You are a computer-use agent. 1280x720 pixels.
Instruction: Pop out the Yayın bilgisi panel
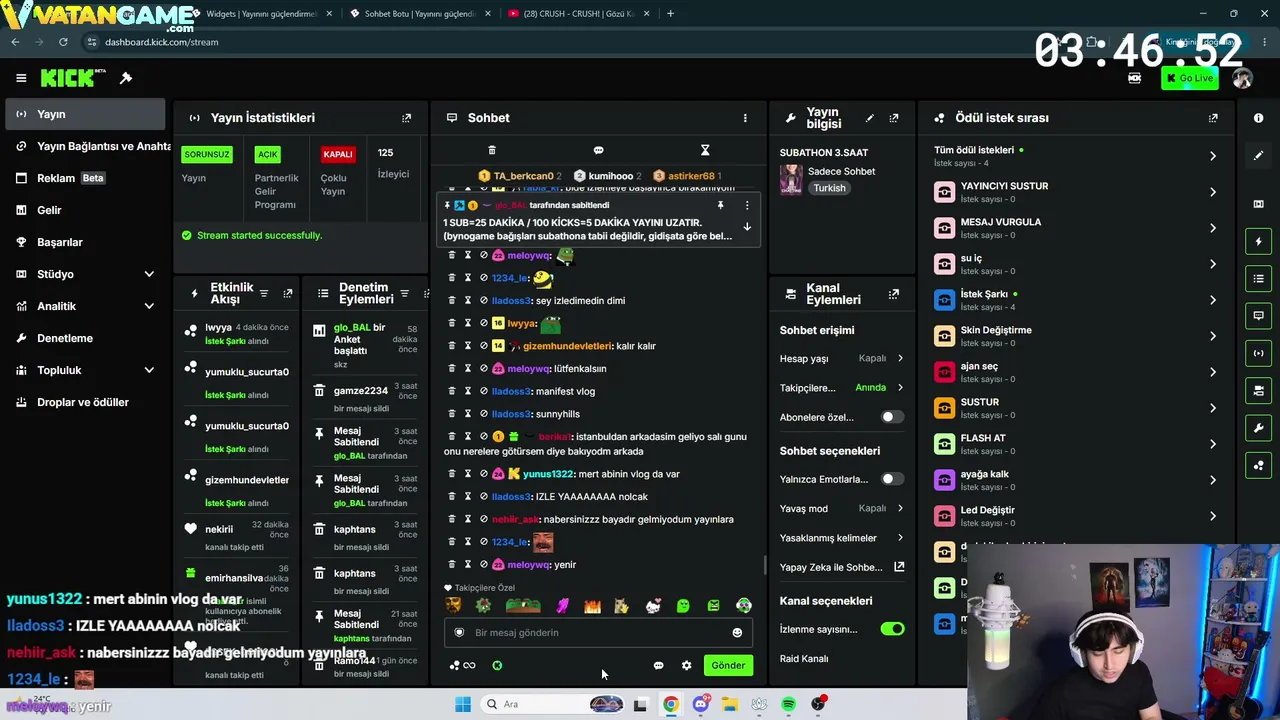(x=894, y=118)
